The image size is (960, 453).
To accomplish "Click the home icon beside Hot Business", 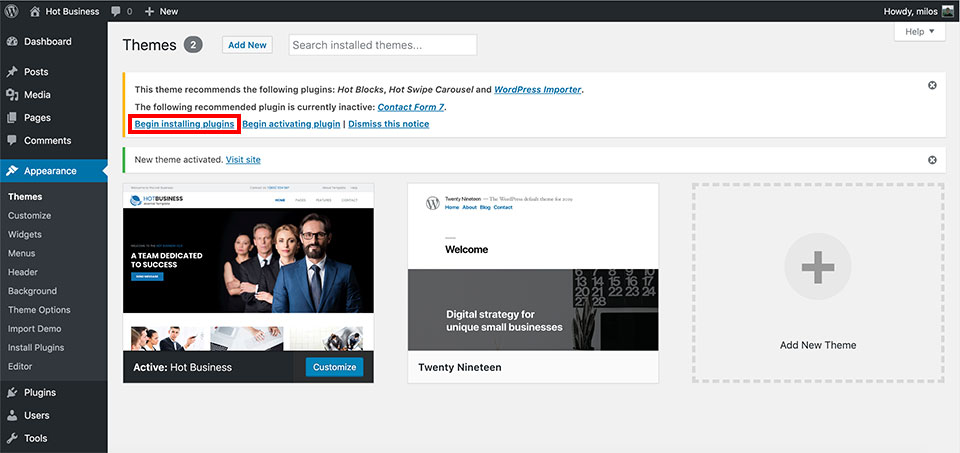I will pyautogui.click(x=35, y=11).
